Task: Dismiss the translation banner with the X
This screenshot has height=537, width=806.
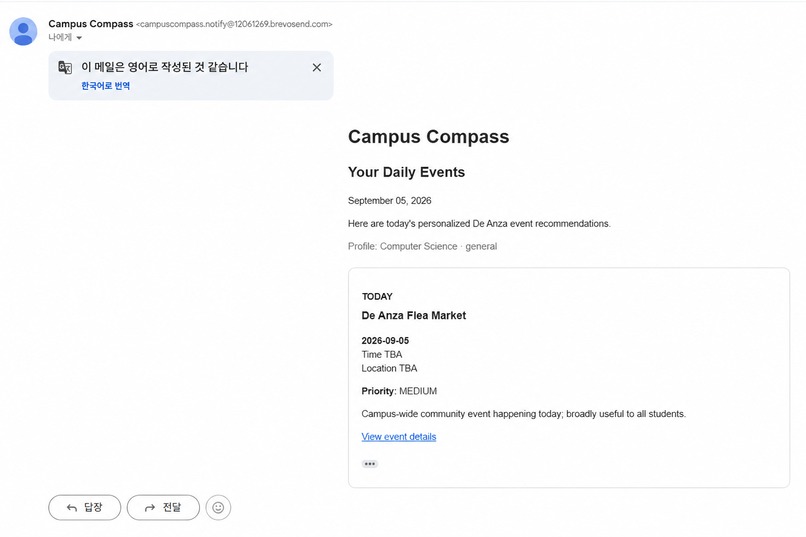Action: pos(317,67)
